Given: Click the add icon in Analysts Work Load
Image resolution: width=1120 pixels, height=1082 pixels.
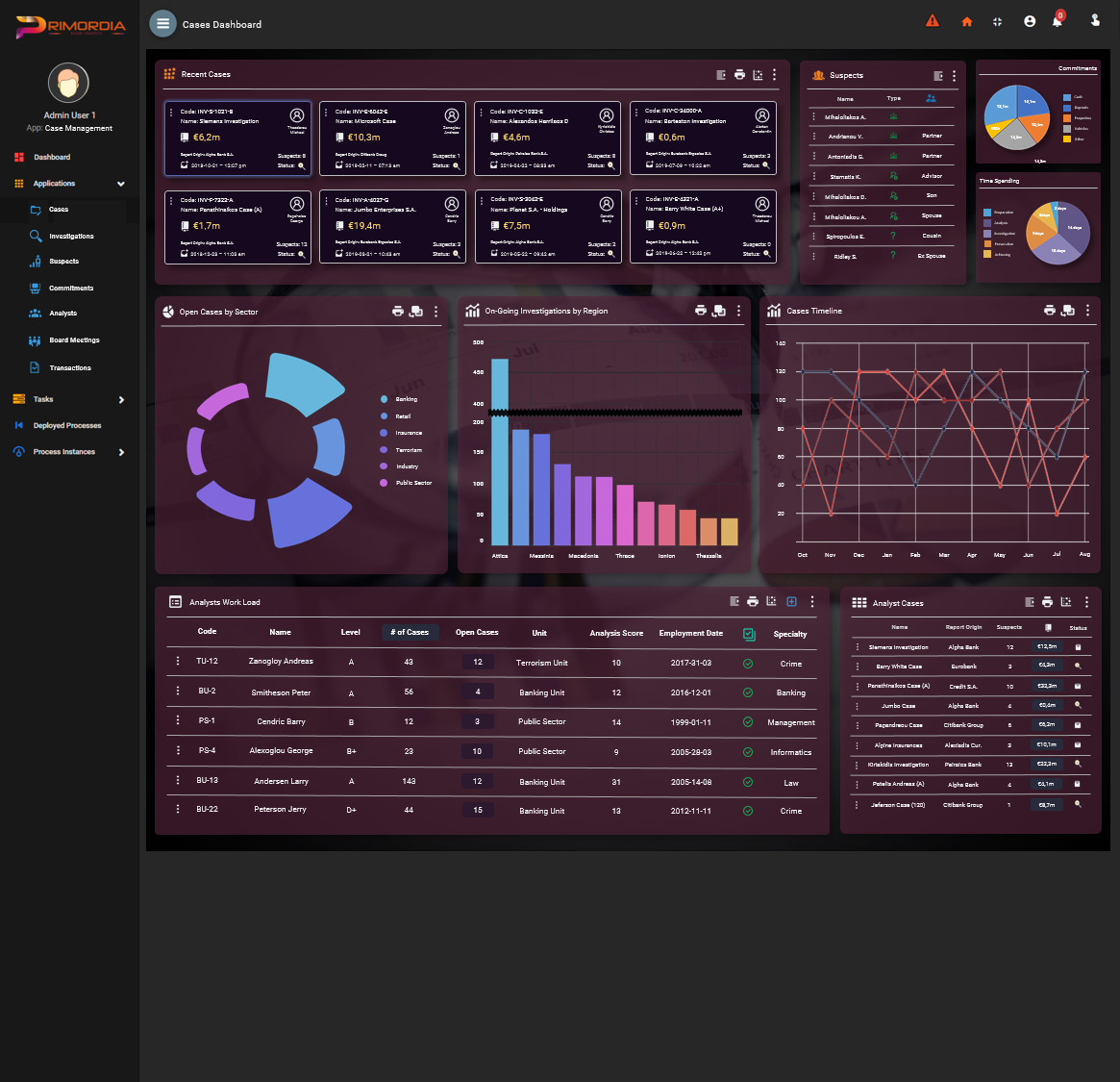Looking at the screenshot, I should click(x=791, y=602).
